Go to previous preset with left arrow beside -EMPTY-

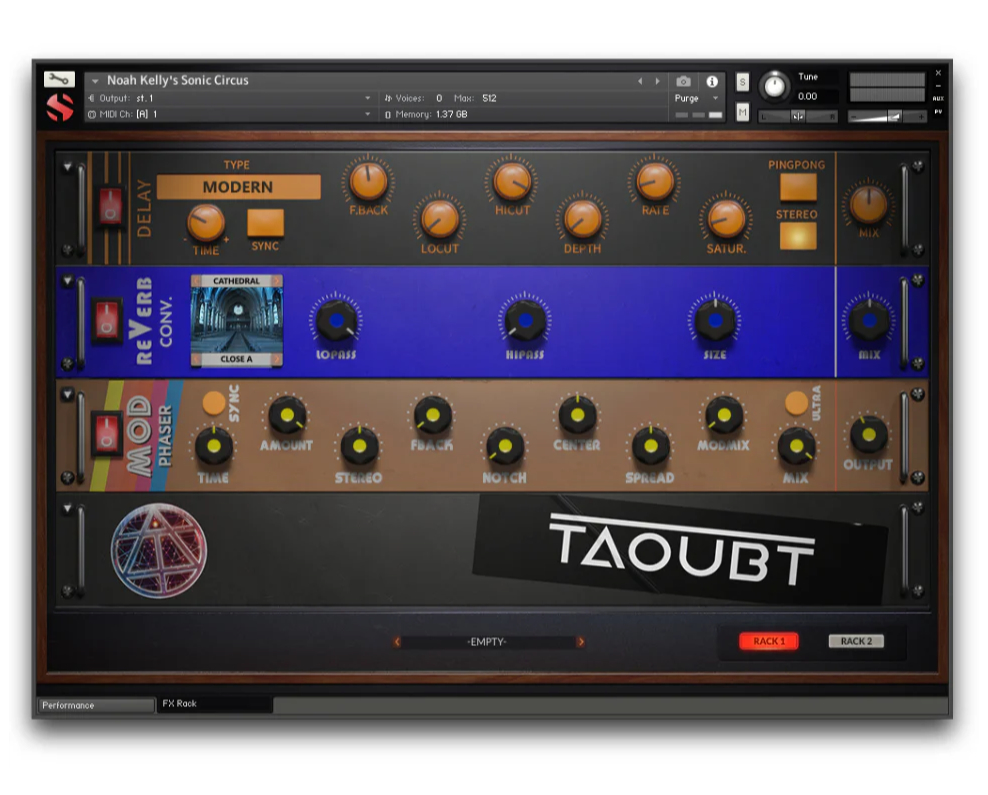397,642
